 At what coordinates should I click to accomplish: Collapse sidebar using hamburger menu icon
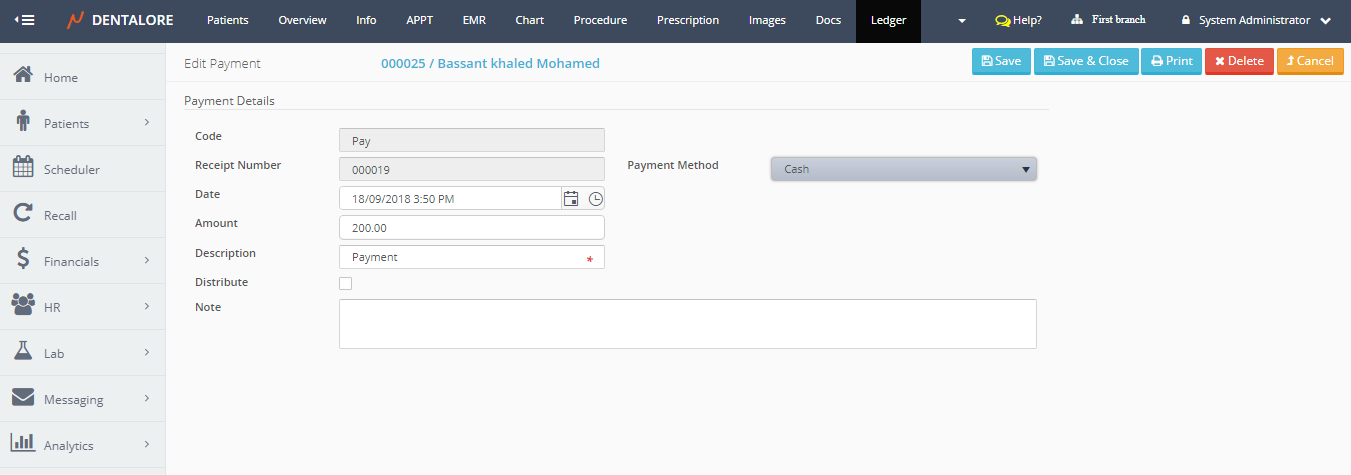point(24,20)
